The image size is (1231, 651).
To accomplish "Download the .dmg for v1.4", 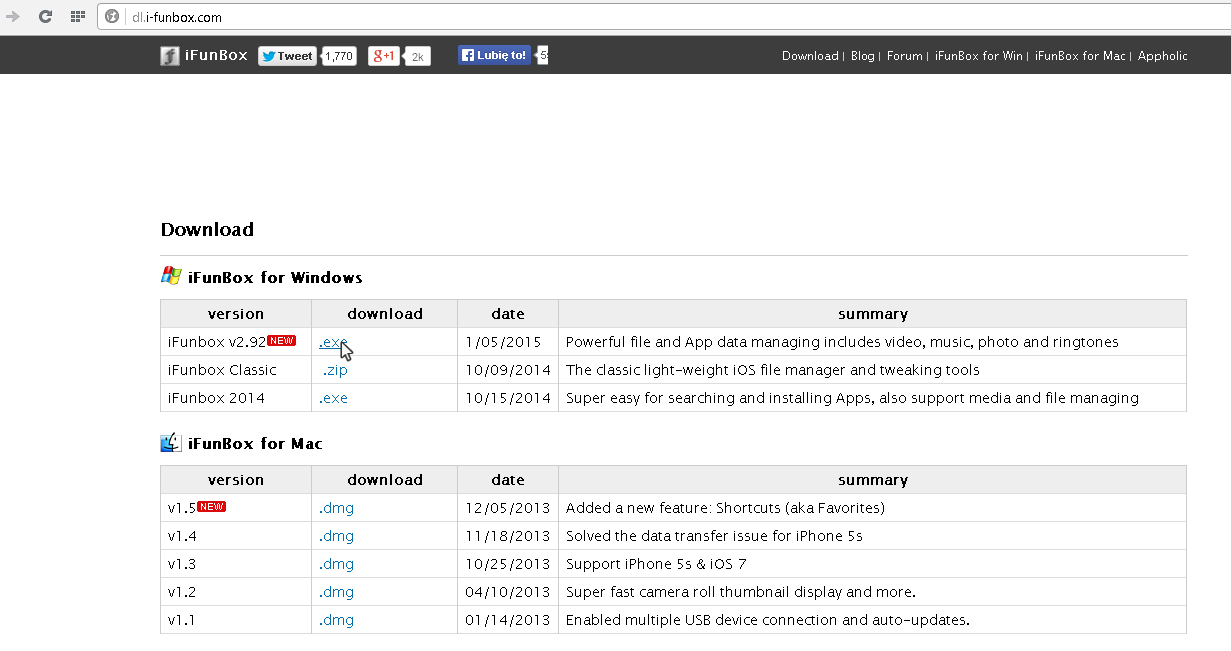I will point(336,536).
